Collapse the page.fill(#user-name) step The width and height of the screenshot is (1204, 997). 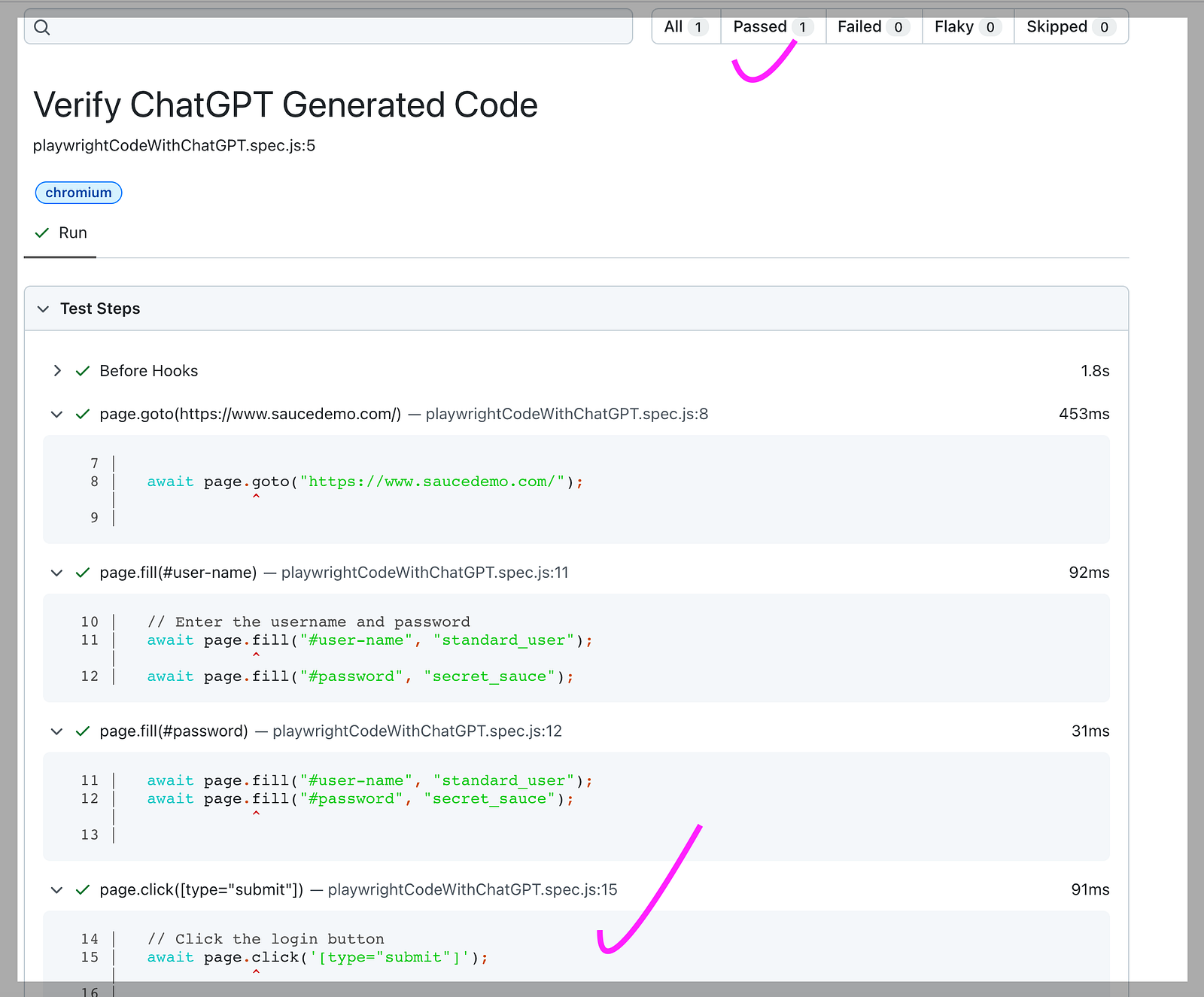[x=57, y=573]
